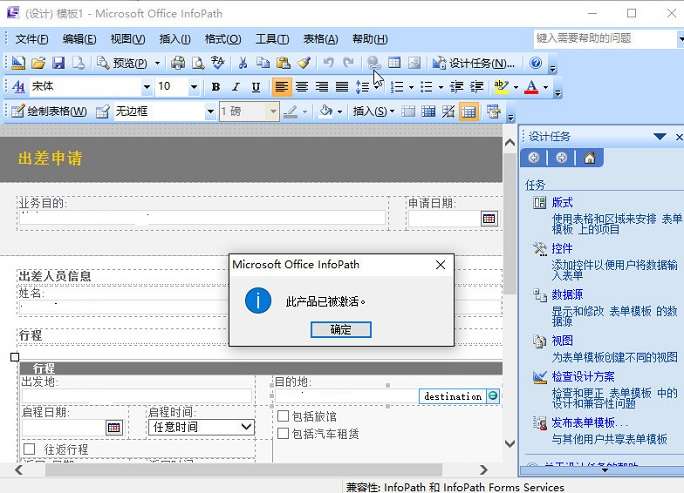Open the font name dropdown (宋体)
The width and height of the screenshot is (684, 493).
(x=146, y=87)
